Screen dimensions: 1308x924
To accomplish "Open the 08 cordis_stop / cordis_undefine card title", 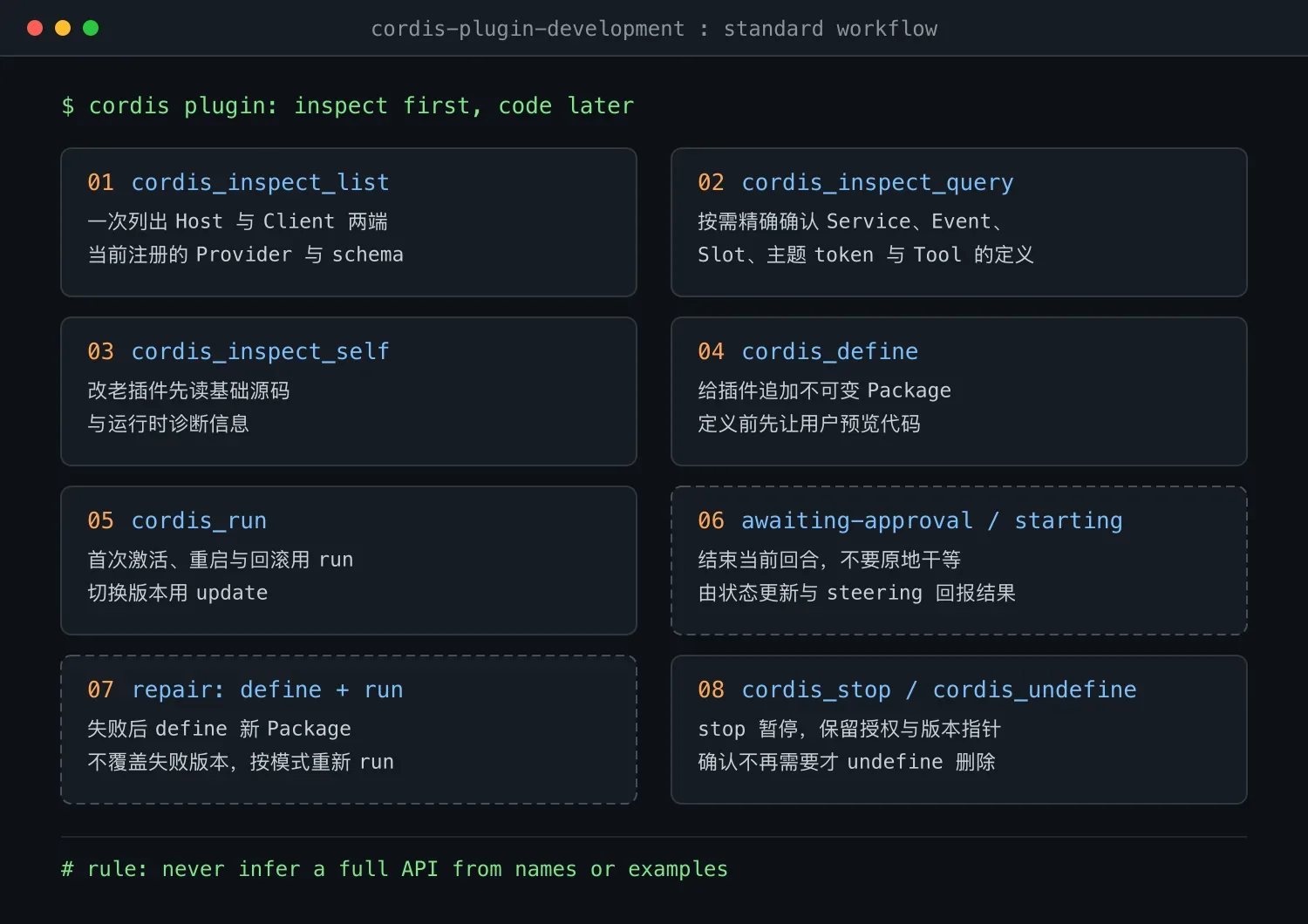I will pos(917,690).
